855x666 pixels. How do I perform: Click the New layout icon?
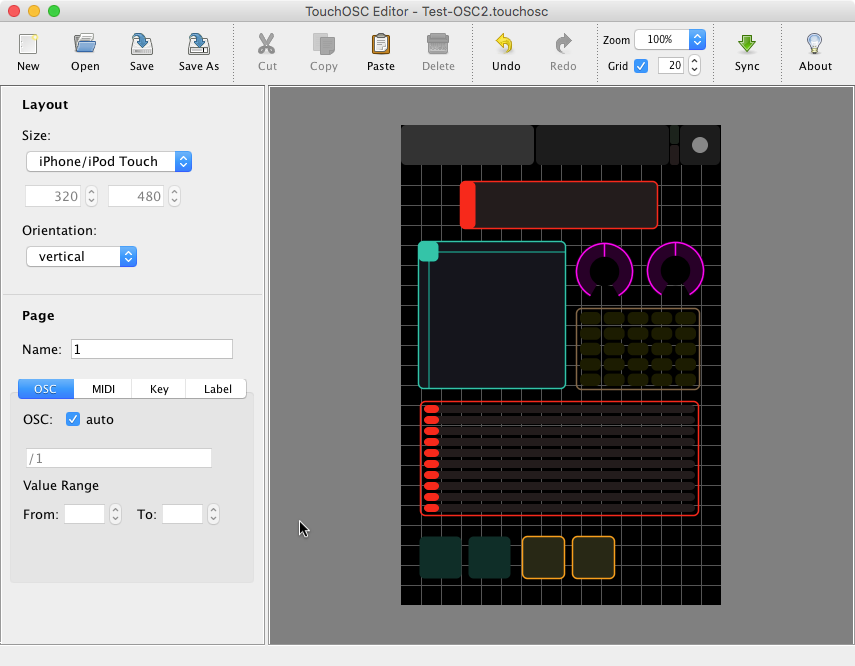(x=28, y=45)
